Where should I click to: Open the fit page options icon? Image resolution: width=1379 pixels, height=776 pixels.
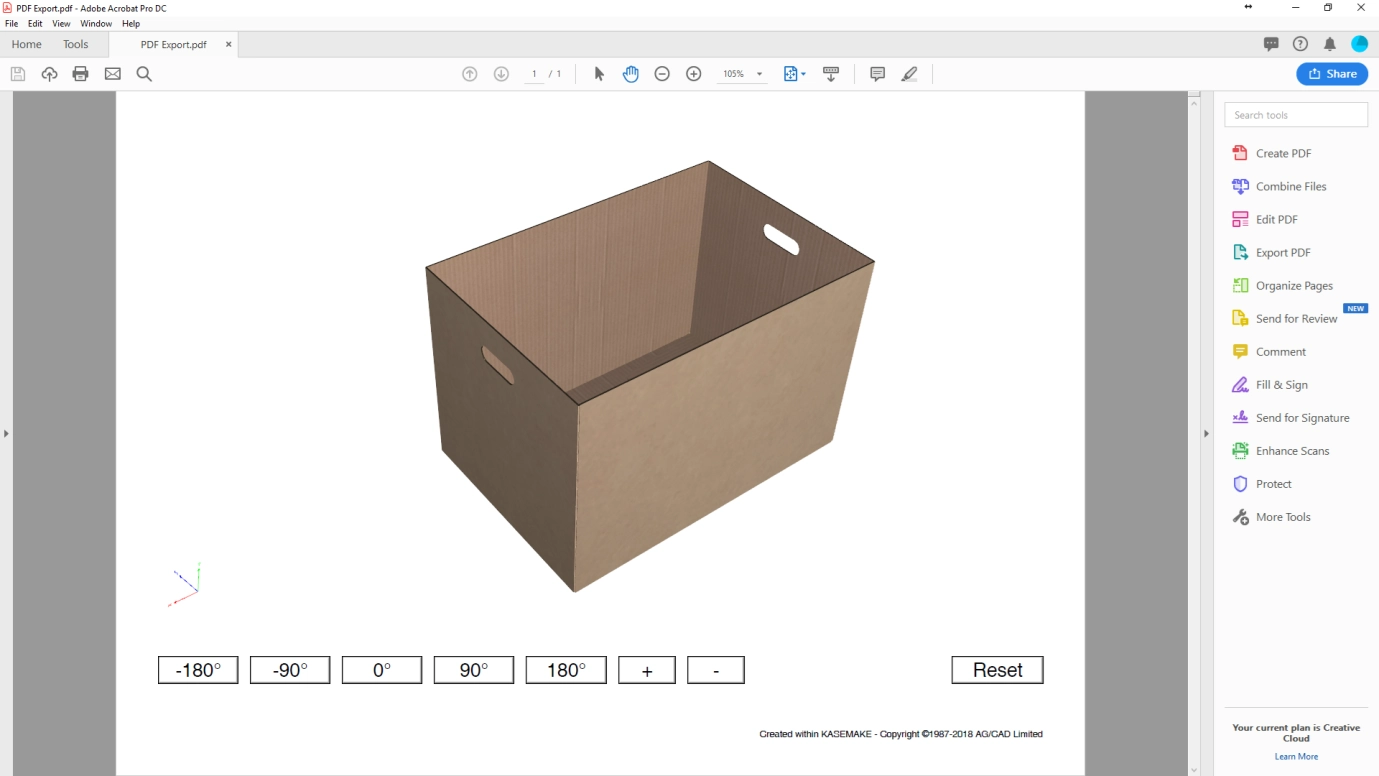click(x=794, y=74)
